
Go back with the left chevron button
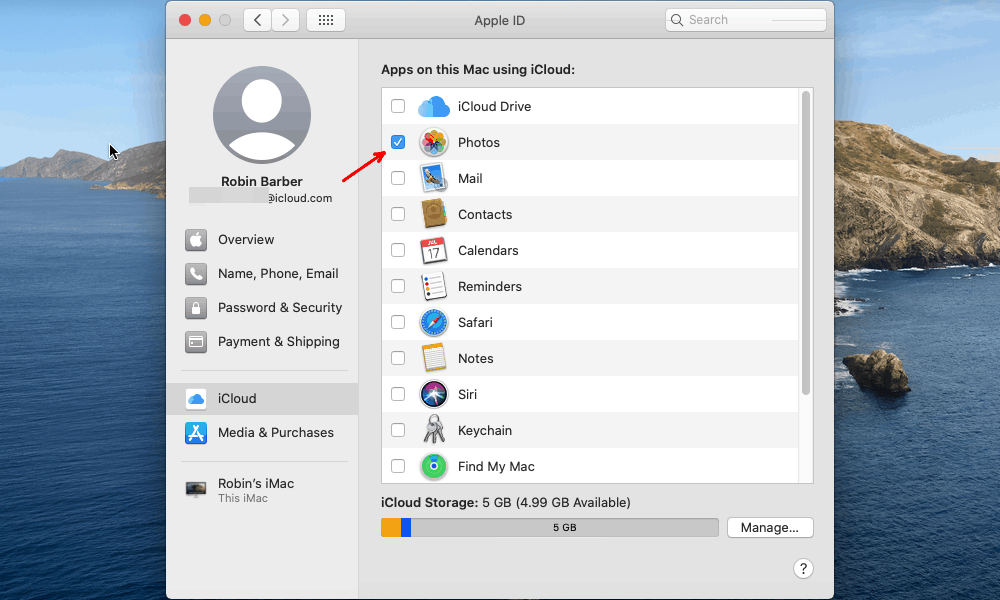pyautogui.click(x=258, y=20)
